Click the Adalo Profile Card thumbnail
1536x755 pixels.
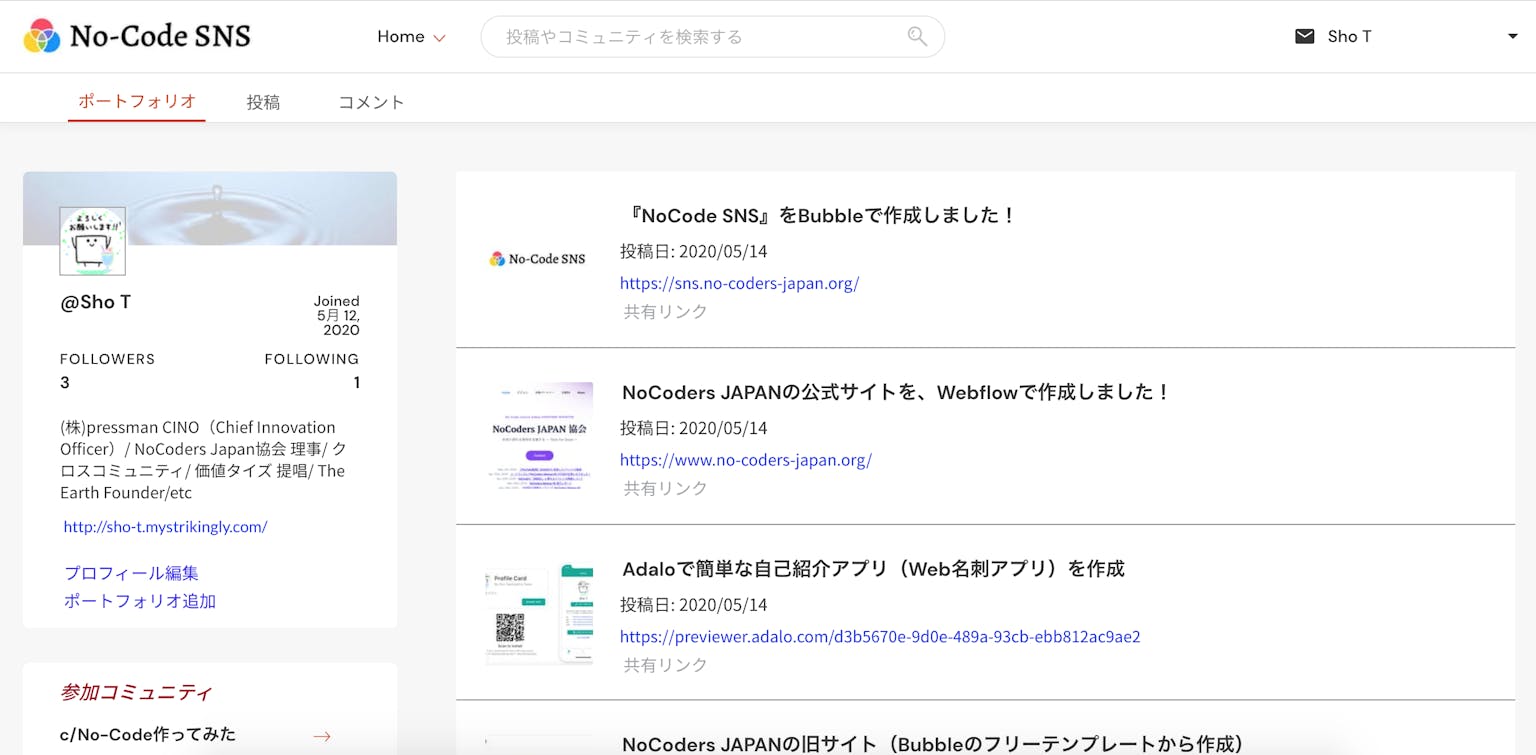point(539,613)
